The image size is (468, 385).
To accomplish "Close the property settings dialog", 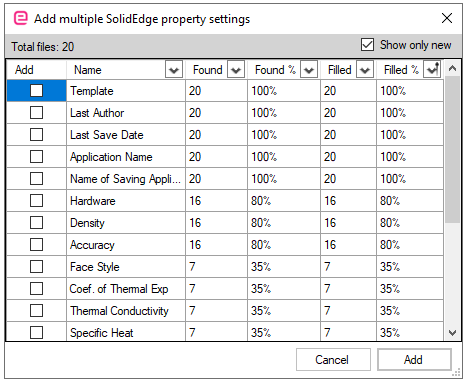I will pyautogui.click(x=447, y=18).
